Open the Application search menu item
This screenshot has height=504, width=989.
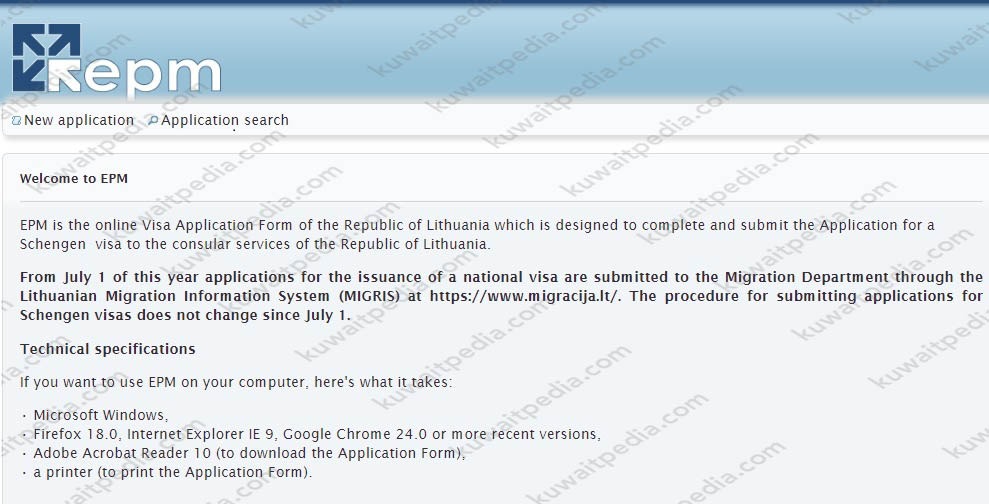click(225, 120)
